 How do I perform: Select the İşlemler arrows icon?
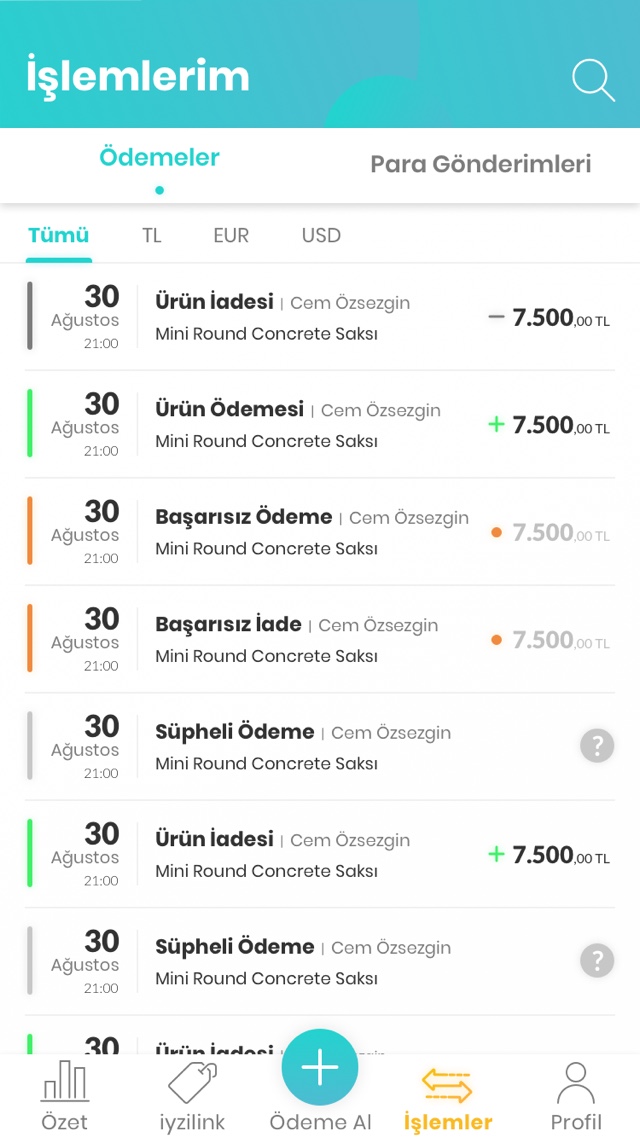(447, 1084)
